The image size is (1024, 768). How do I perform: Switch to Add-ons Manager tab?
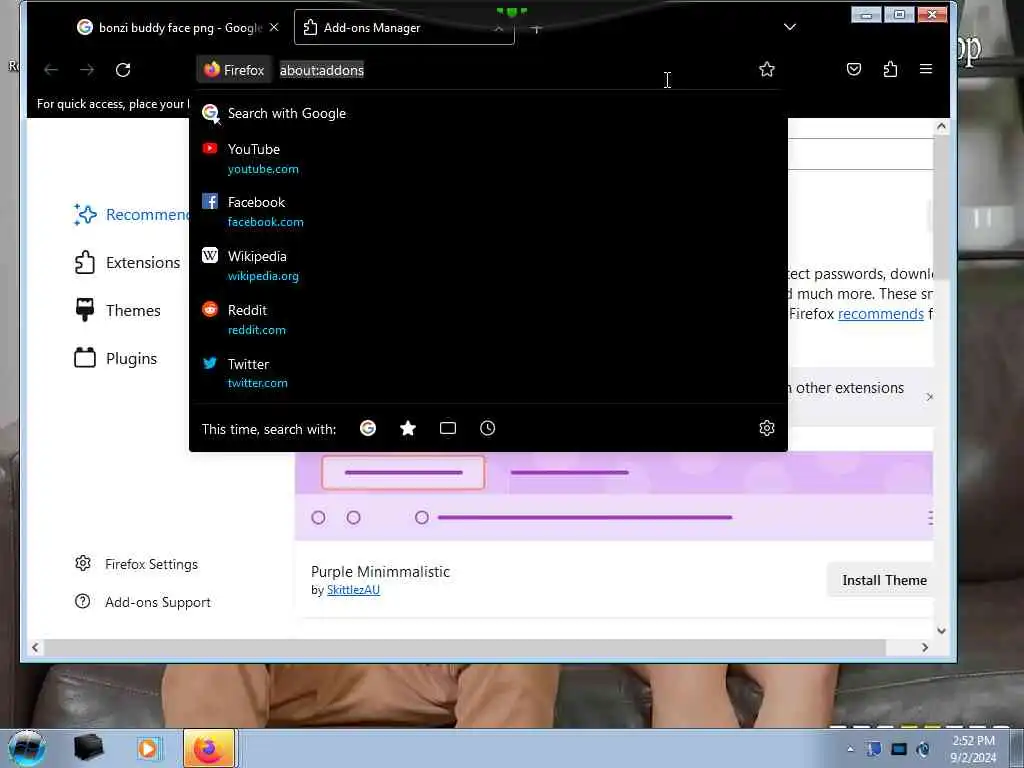click(404, 27)
